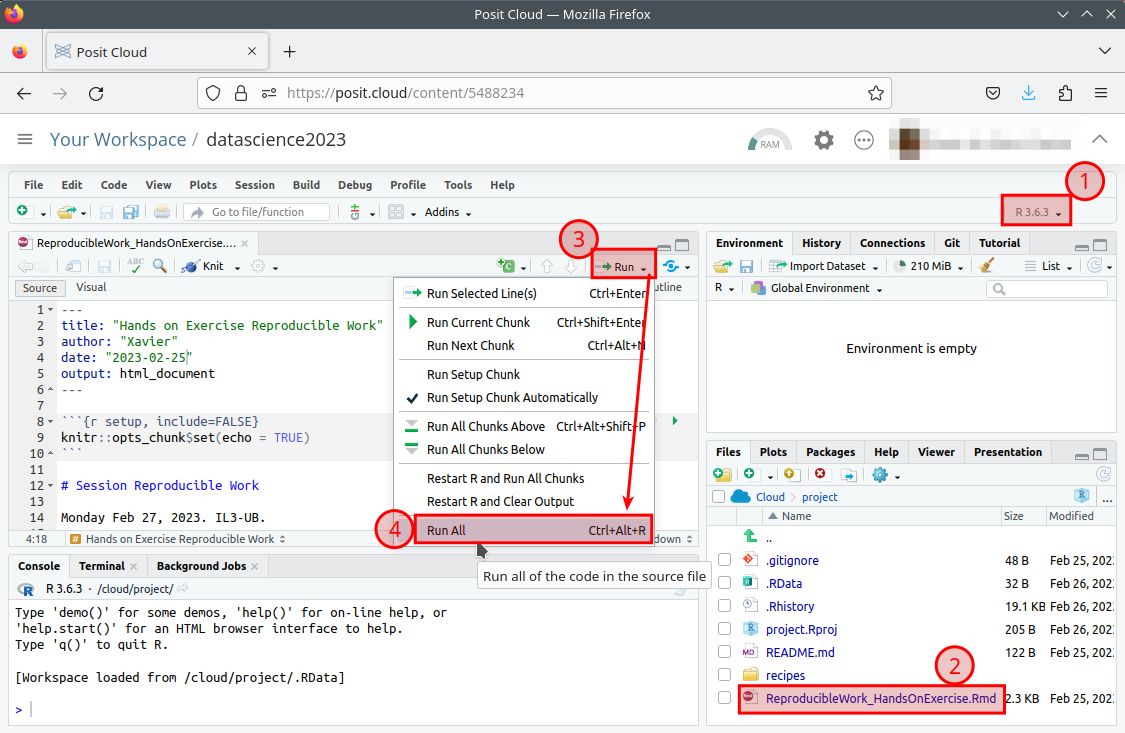Tick the select-all checkbox beside Cloud breadcrumb
Image resolution: width=1125 pixels, height=733 pixels.
[718, 496]
